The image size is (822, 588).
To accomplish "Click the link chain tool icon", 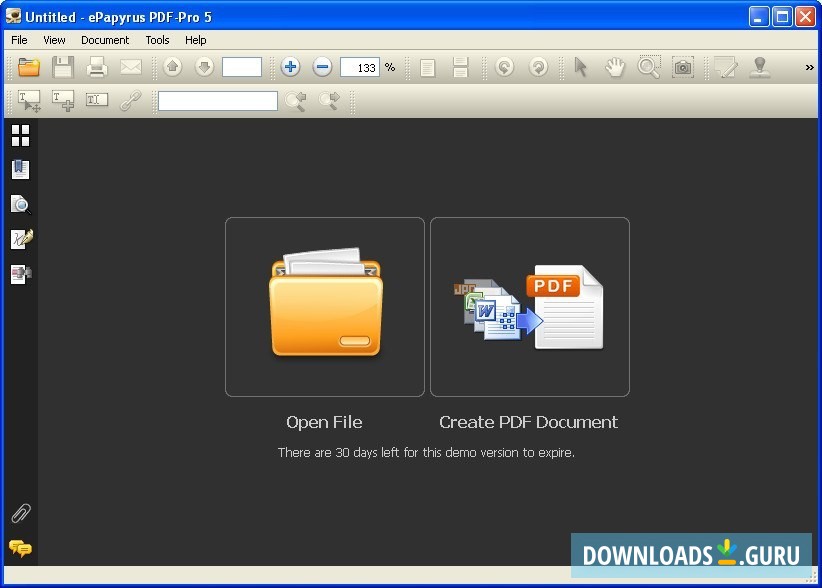I will pos(131,101).
